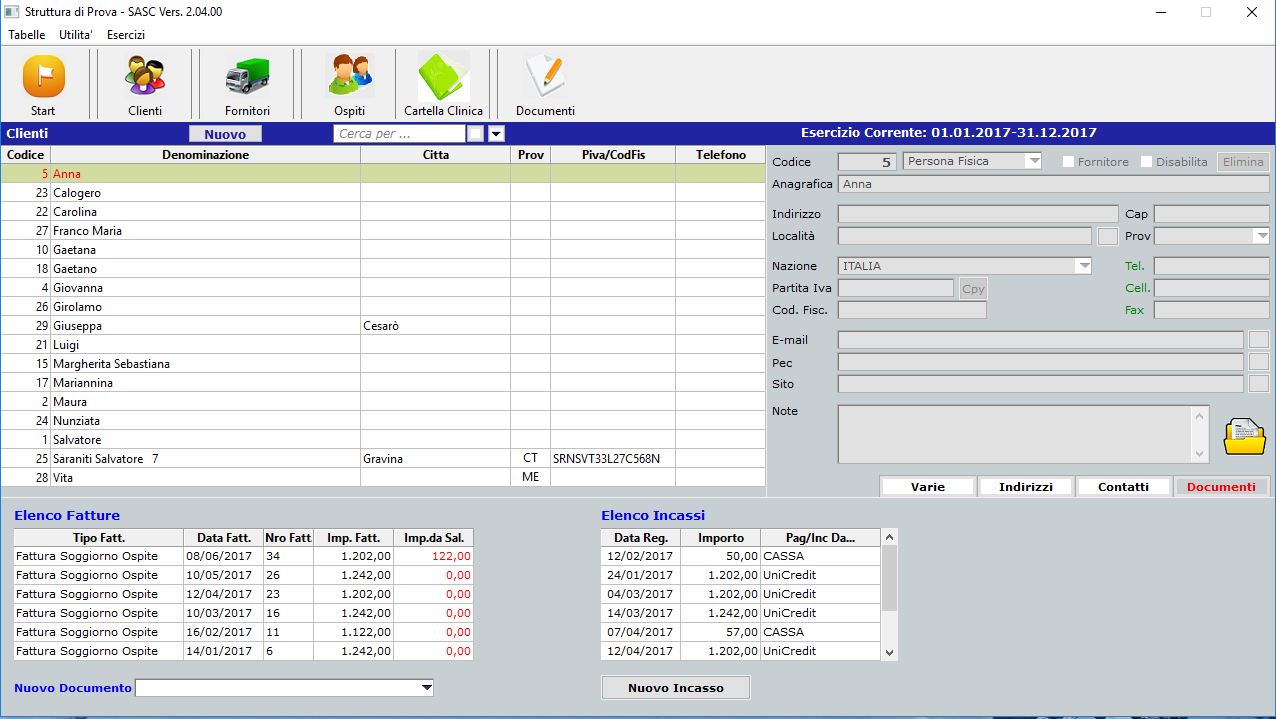Open the Clienti toolbar icon

click(145, 77)
